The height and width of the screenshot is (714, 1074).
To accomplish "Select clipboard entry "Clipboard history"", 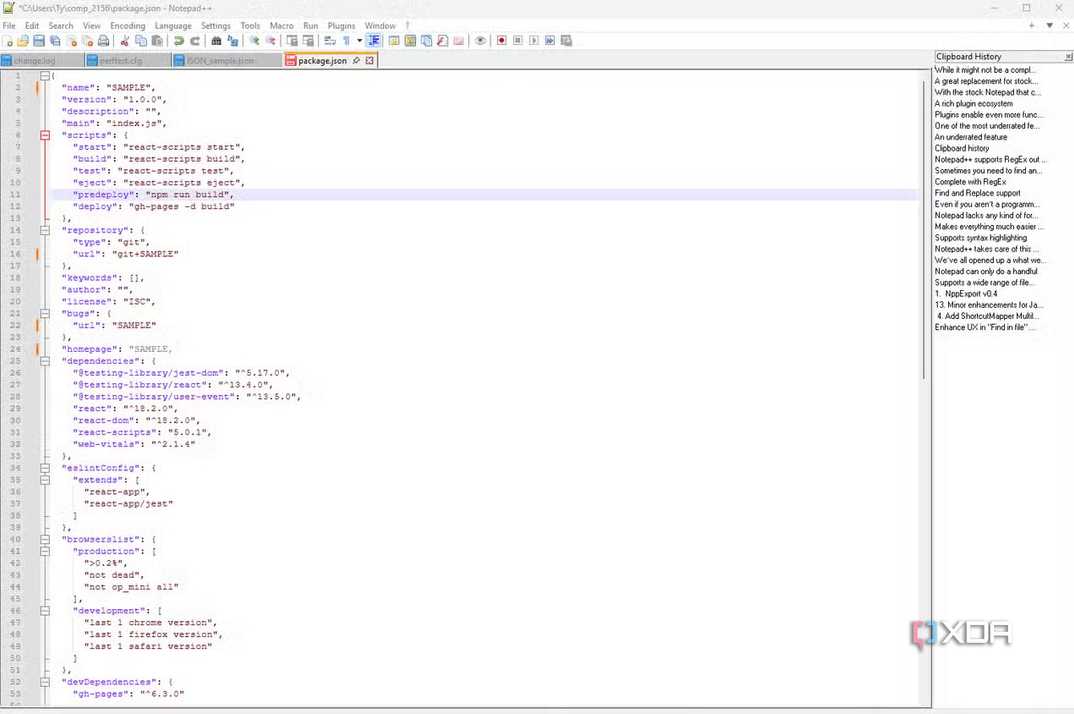I will click(x=962, y=148).
